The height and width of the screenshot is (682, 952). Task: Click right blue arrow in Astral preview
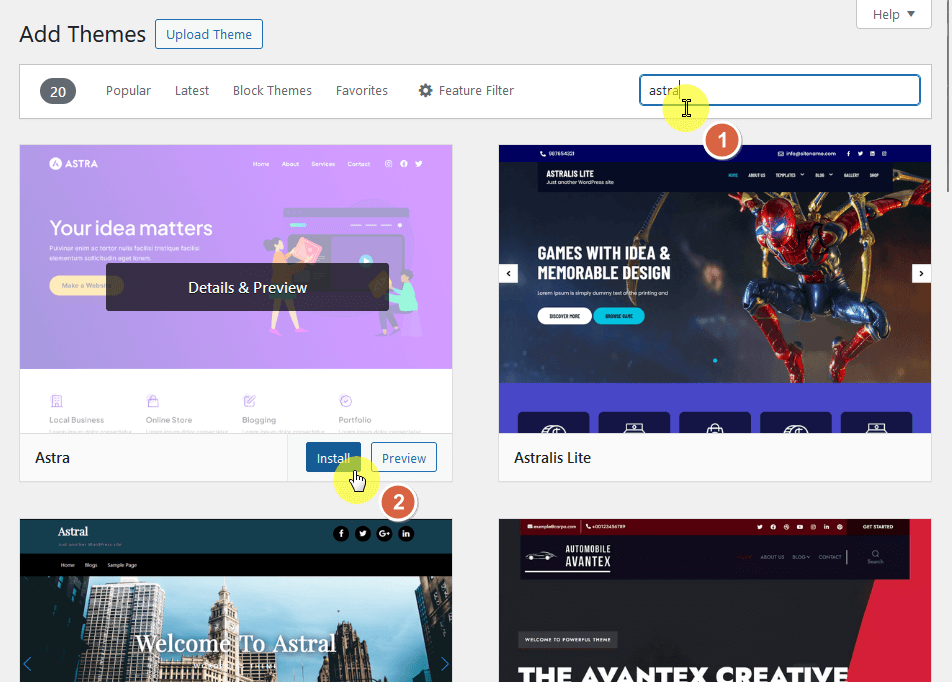coord(445,663)
